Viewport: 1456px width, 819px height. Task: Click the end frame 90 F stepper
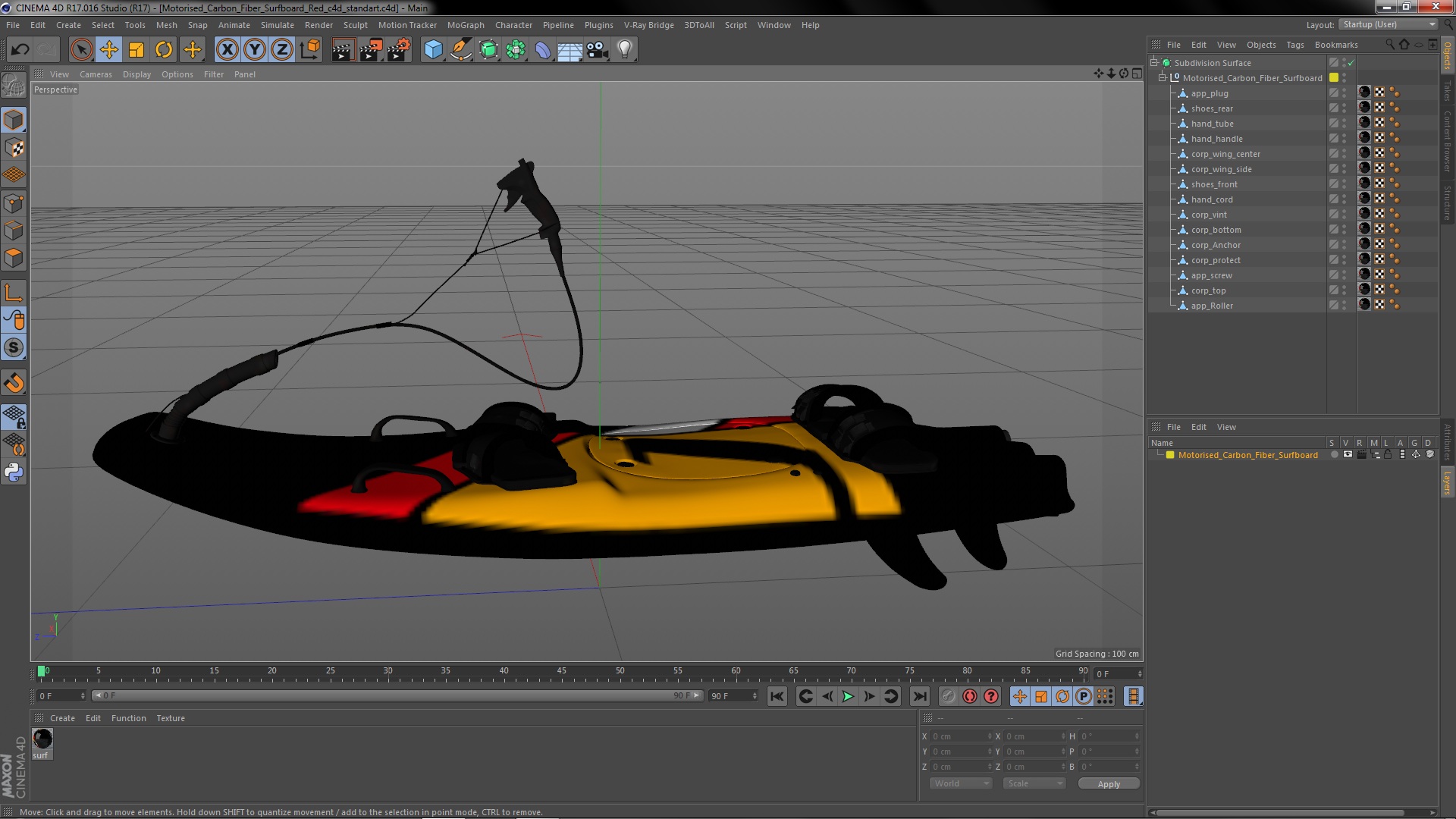point(755,695)
